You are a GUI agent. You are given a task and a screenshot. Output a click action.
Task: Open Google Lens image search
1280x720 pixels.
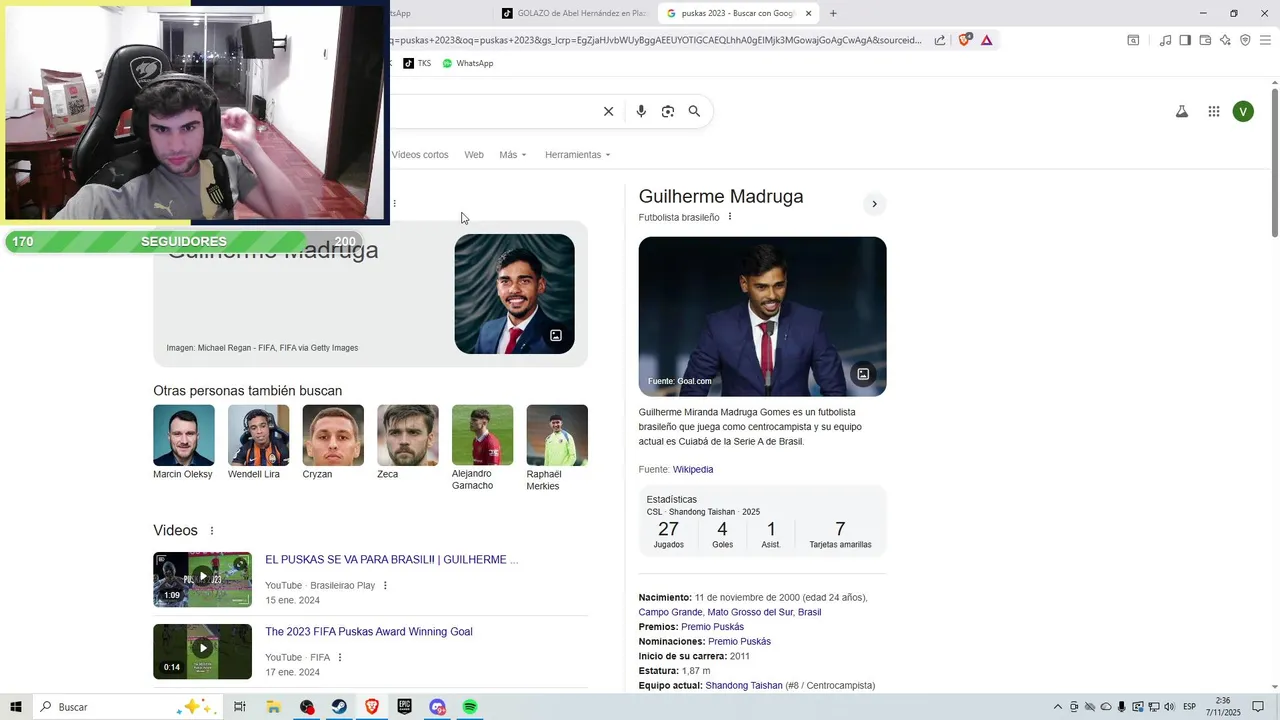[668, 111]
